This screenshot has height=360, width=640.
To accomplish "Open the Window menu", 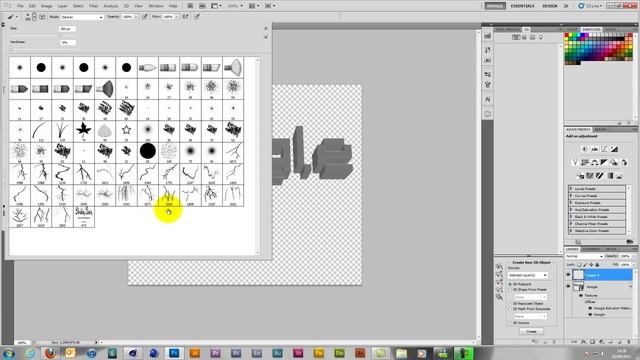I will point(156,6).
